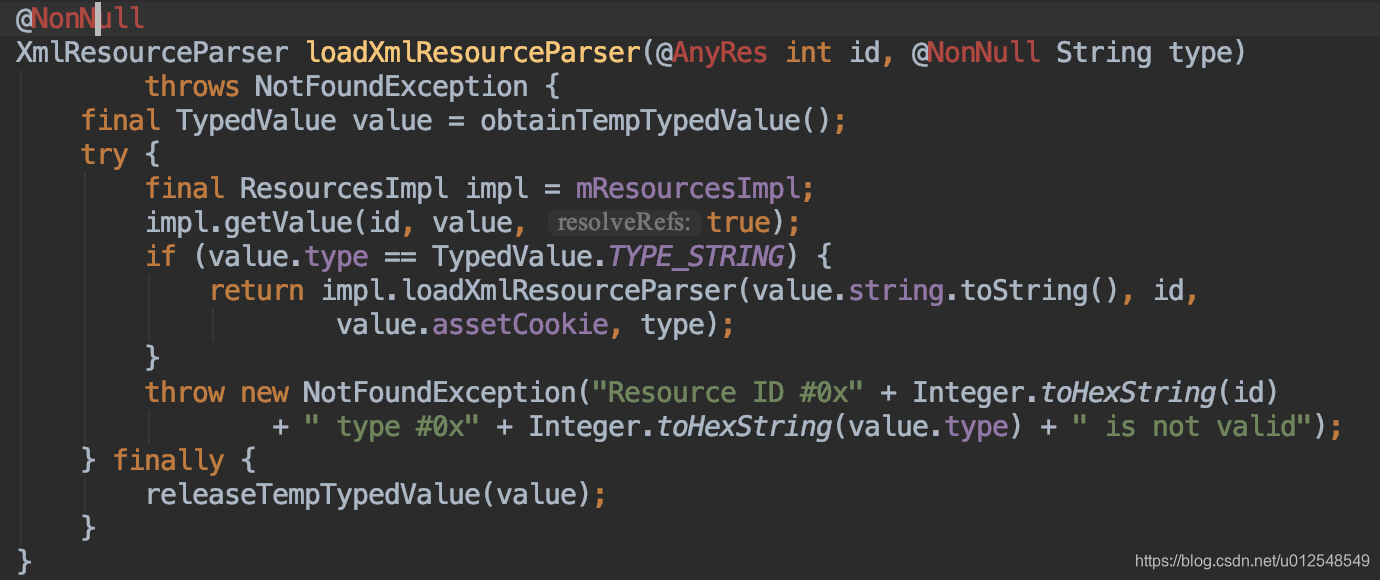Click the impl.getValue method call
This screenshot has width=1380, height=580.
[x=256, y=222]
